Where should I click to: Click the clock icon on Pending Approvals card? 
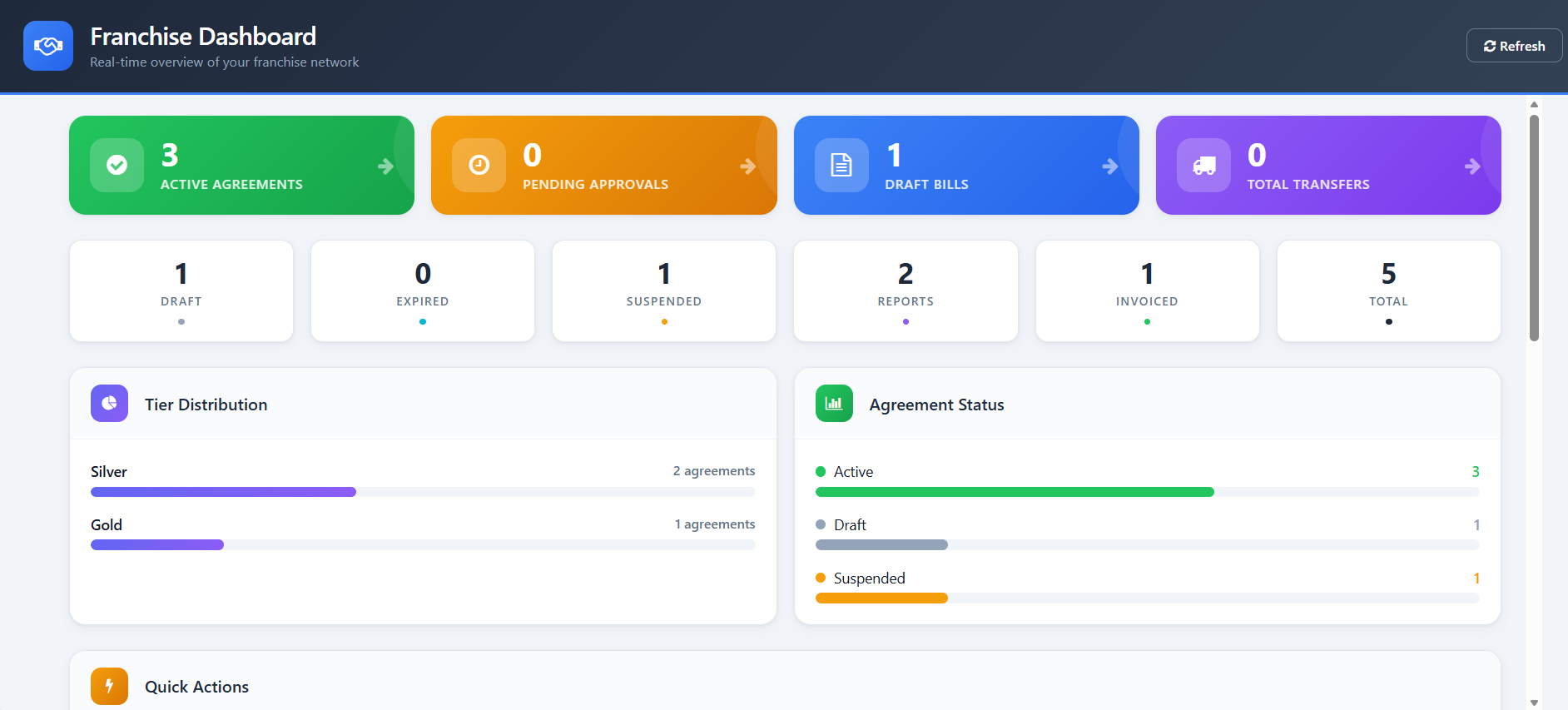point(479,165)
